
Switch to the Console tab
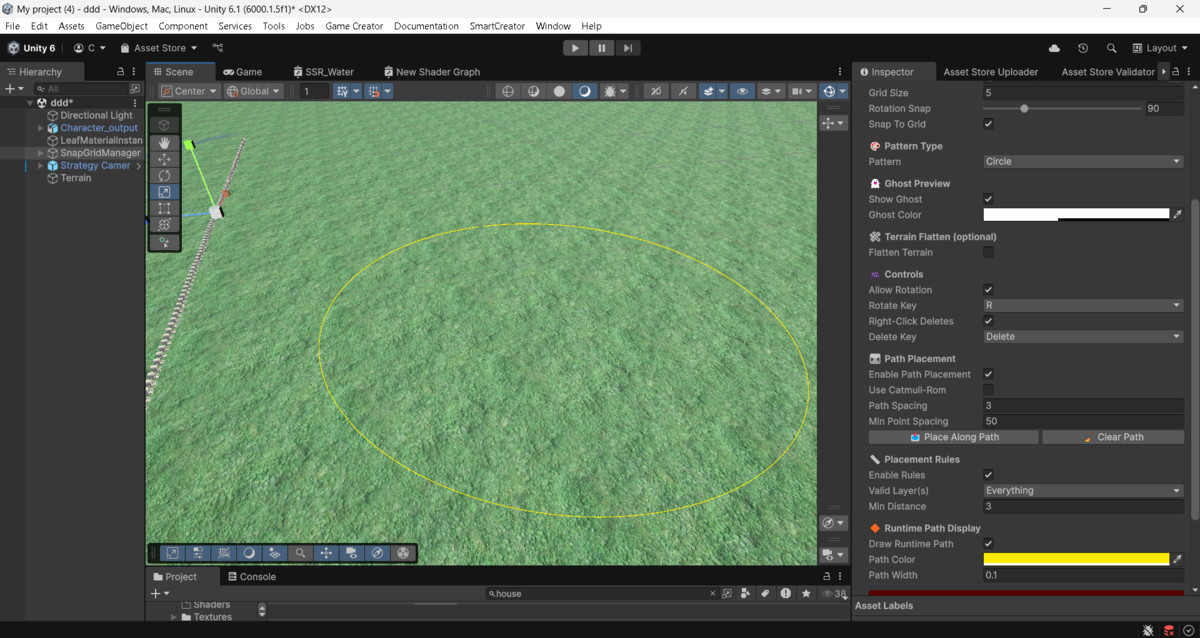(x=252, y=577)
